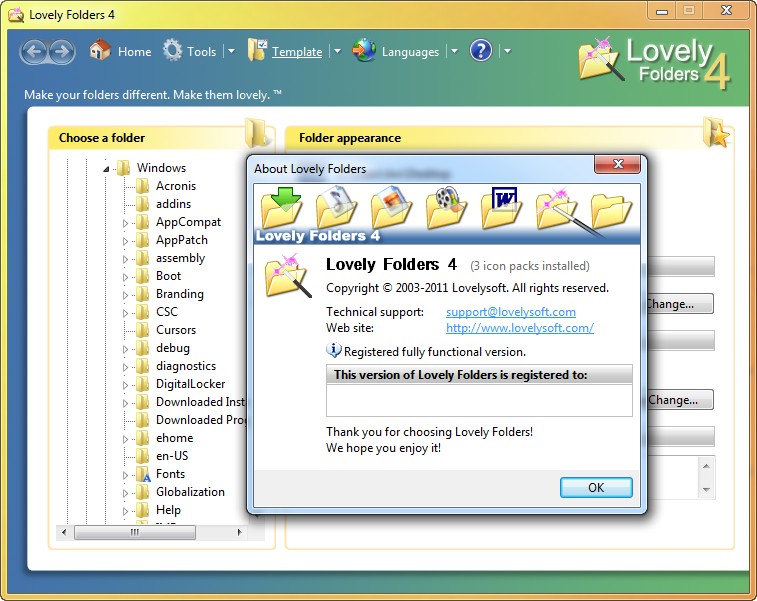Image resolution: width=757 pixels, height=601 pixels.
Task: Click OK in the About dialog
Action: [x=596, y=488]
